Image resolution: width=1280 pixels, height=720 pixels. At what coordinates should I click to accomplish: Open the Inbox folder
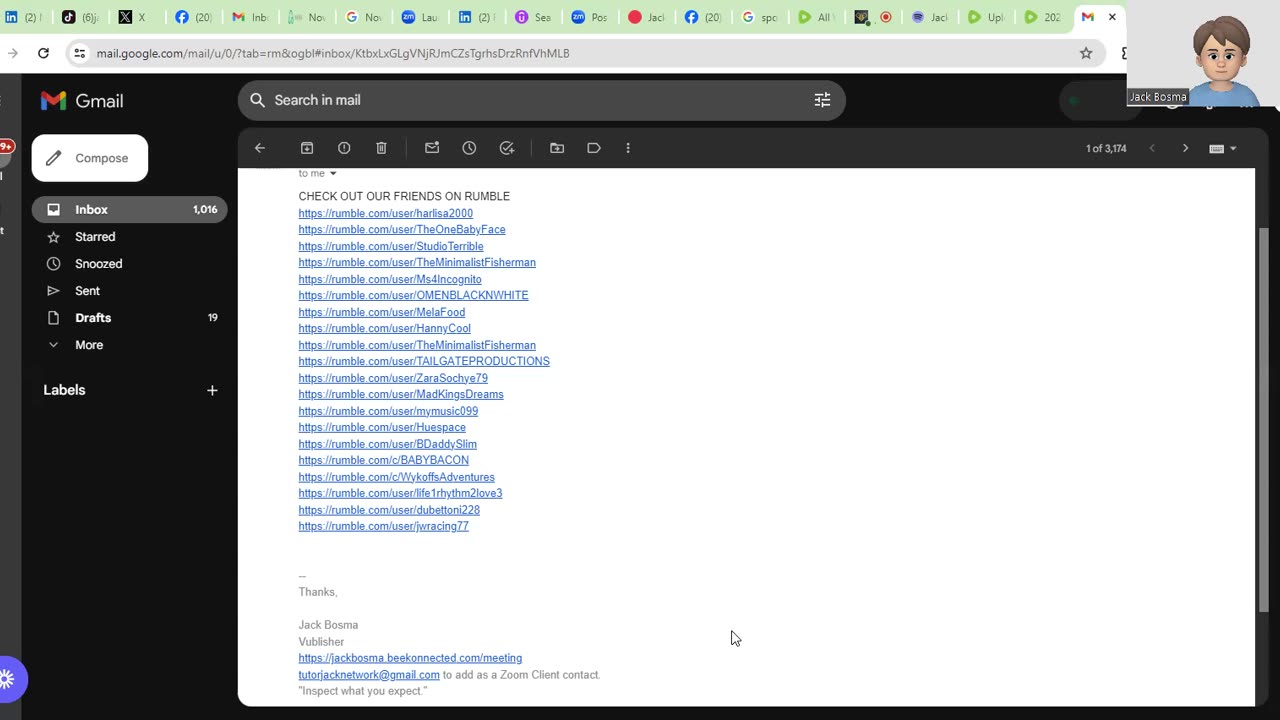[x=130, y=210]
